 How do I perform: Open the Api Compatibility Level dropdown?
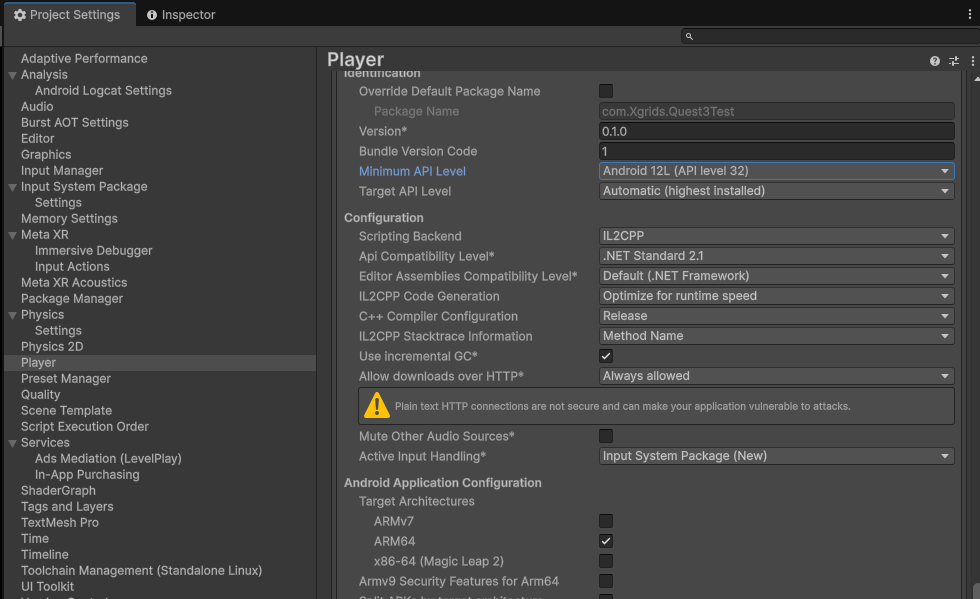776,256
